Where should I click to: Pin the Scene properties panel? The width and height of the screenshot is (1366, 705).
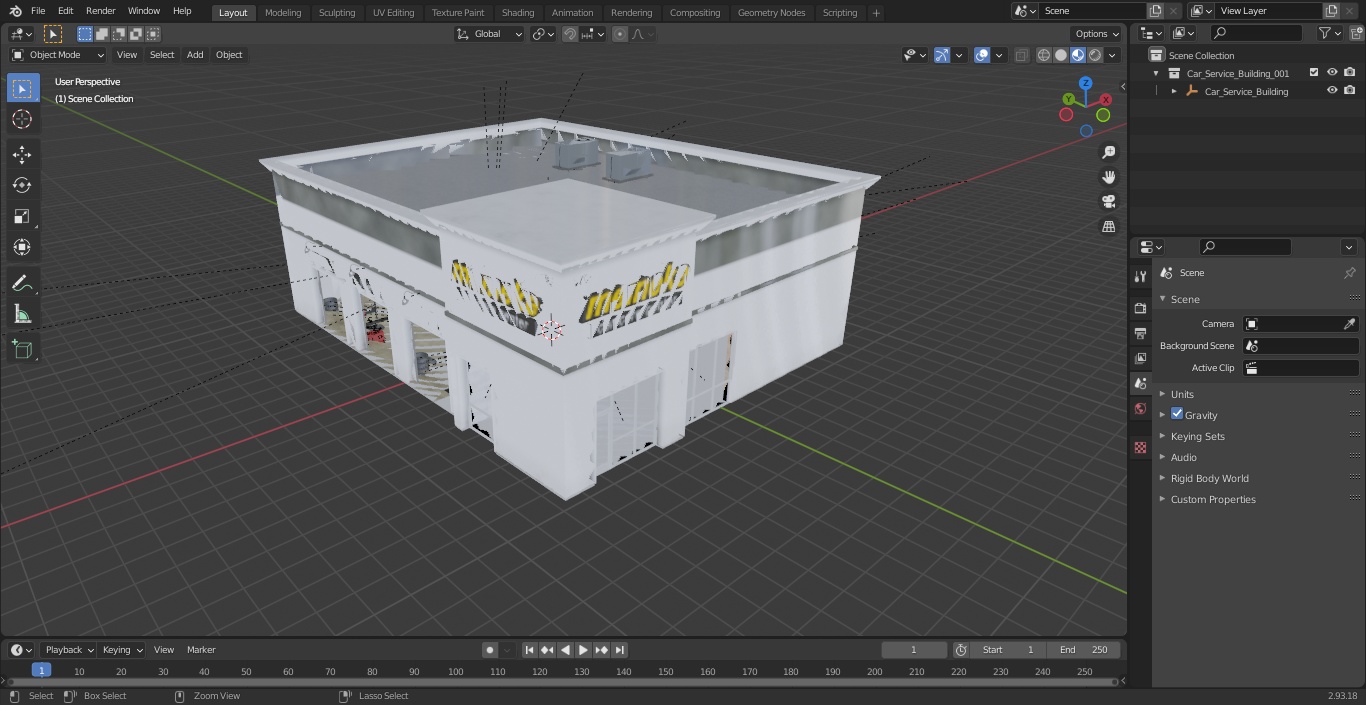(x=1349, y=273)
